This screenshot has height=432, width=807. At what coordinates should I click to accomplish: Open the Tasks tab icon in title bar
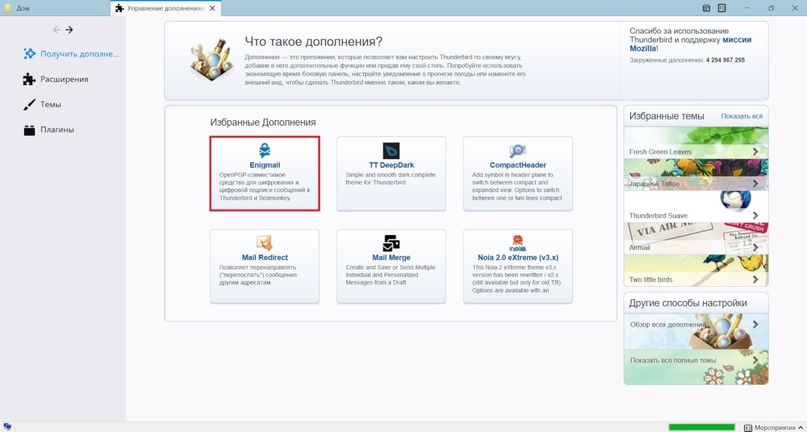(722, 8)
